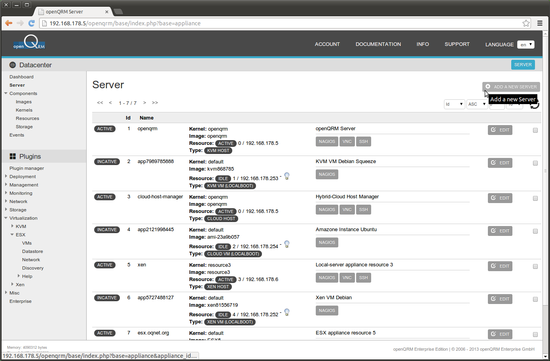Expand the Deployment plugin group
This screenshot has height=361, width=550.
pos(6,176)
